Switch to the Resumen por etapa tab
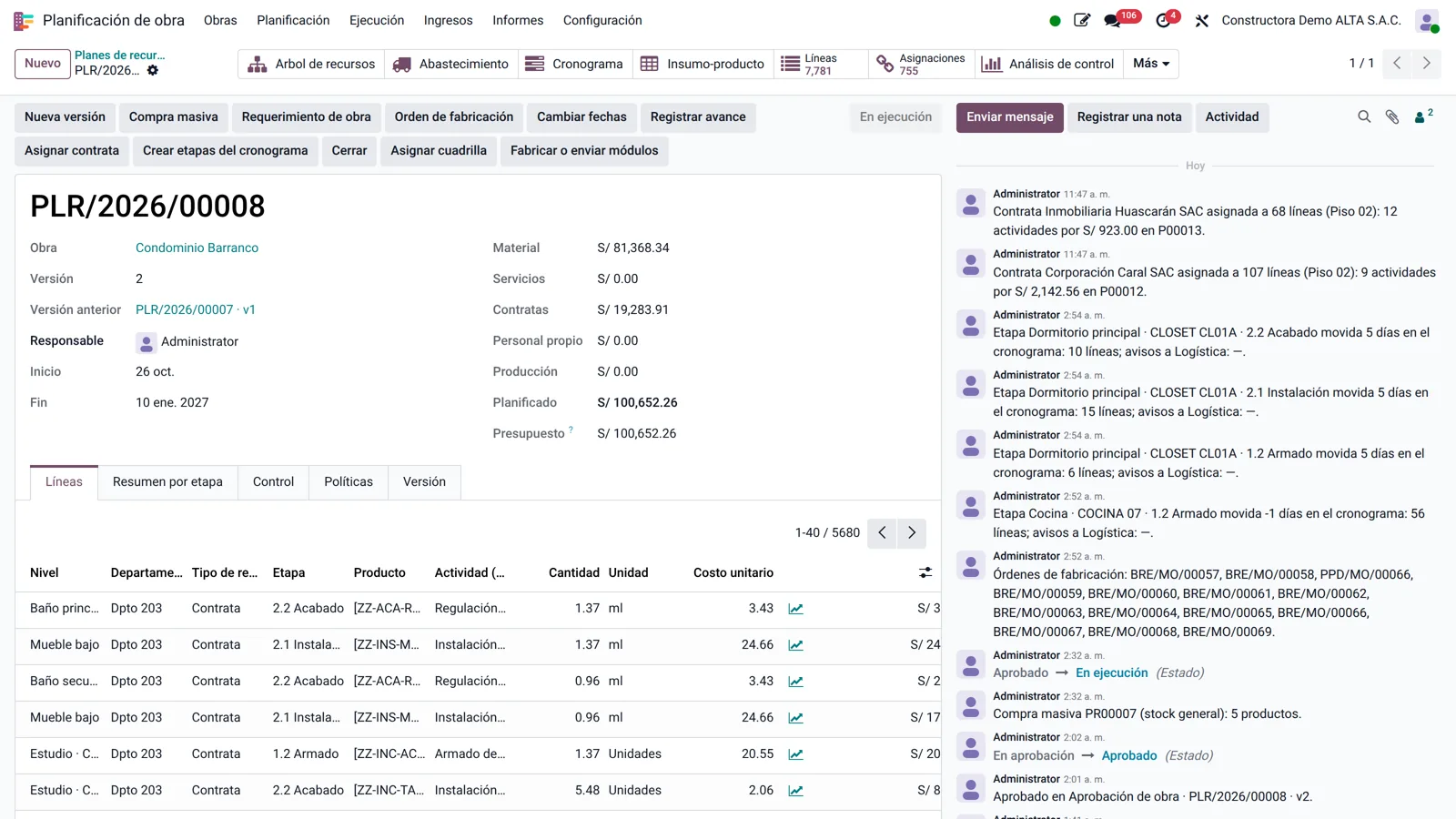Screen dimensions: 1456x819 (167, 481)
